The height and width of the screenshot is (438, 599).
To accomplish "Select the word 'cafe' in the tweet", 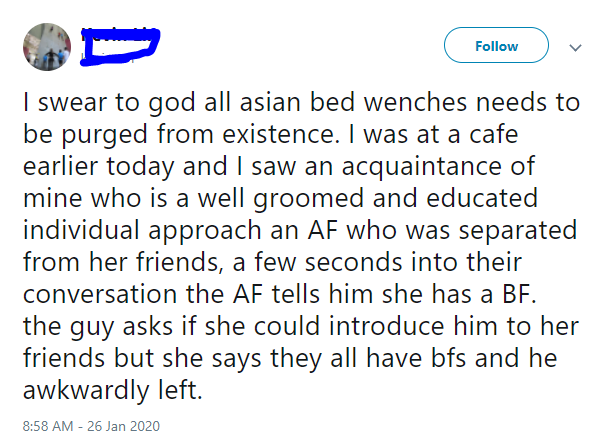I will 493,134.
